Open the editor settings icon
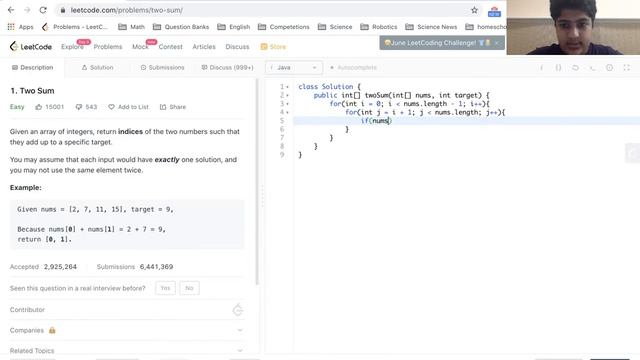The width and height of the screenshot is (640, 360). coord(609,68)
